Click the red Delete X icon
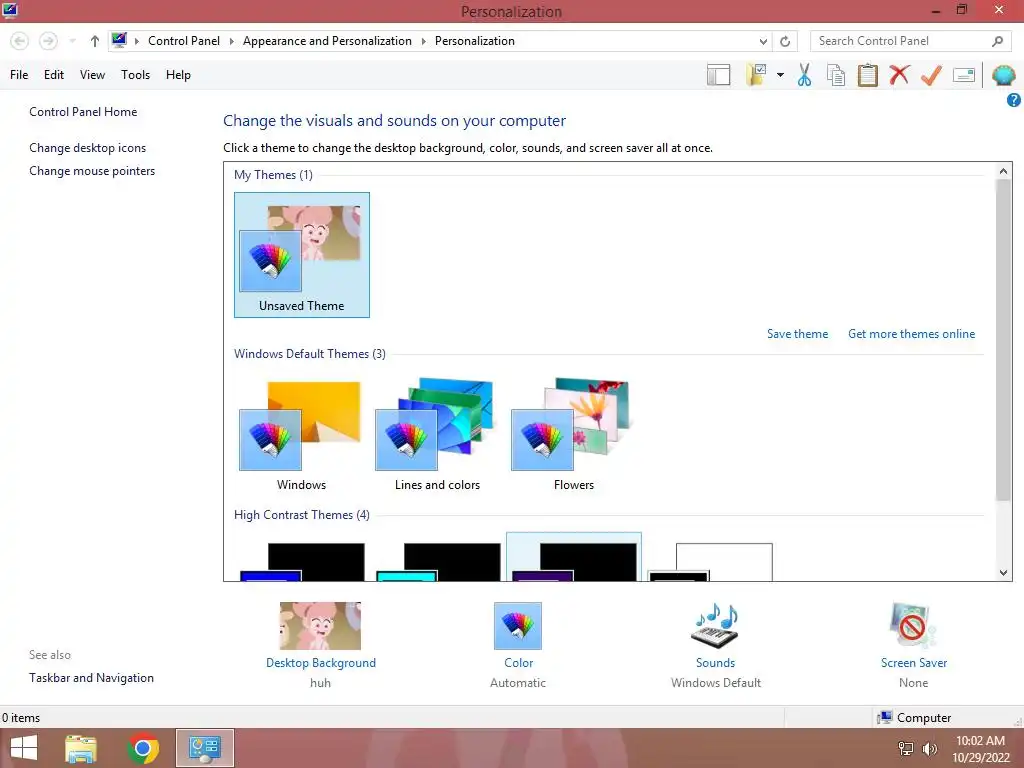The width and height of the screenshot is (1024, 768). coord(899,75)
